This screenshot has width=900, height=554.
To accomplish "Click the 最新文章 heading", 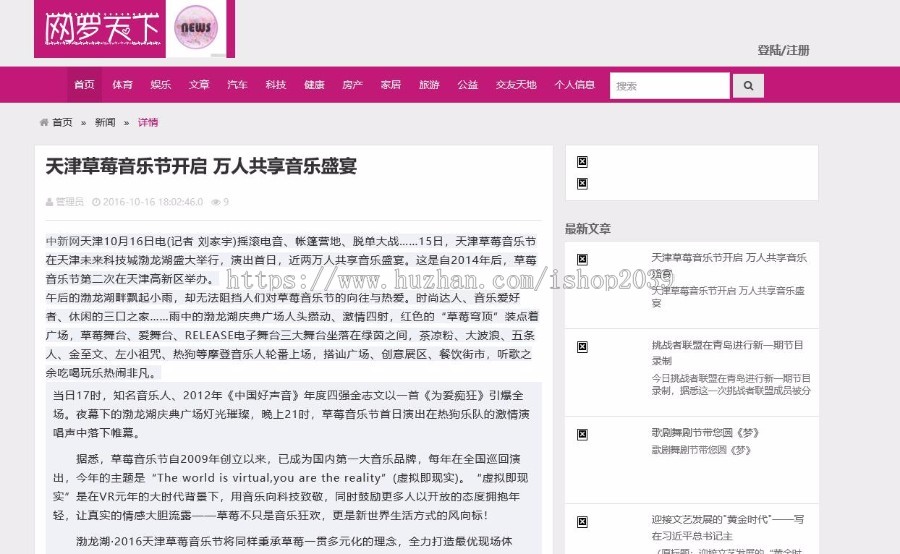I will click(588, 228).
